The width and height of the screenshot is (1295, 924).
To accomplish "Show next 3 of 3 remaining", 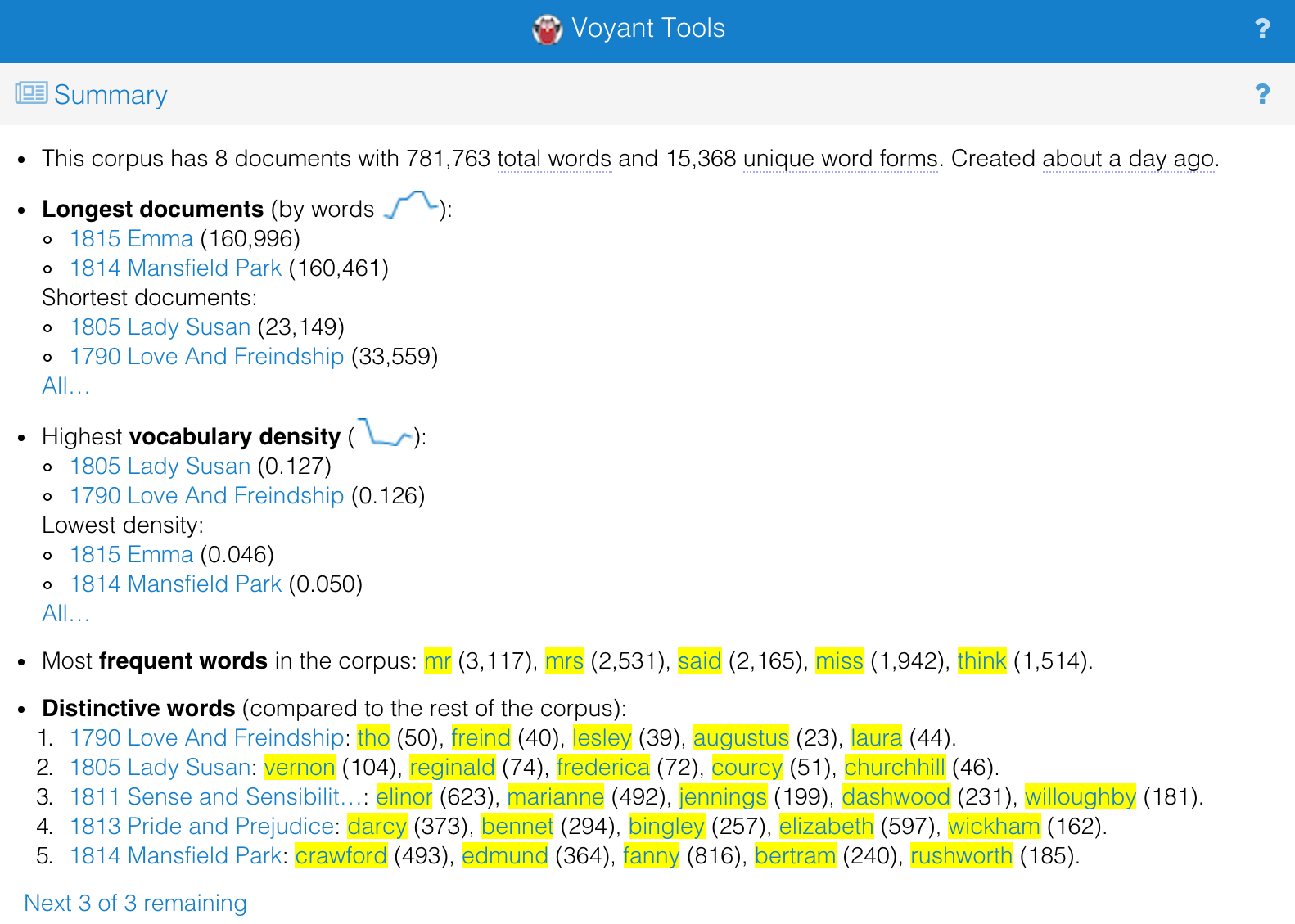I will 135,903.
